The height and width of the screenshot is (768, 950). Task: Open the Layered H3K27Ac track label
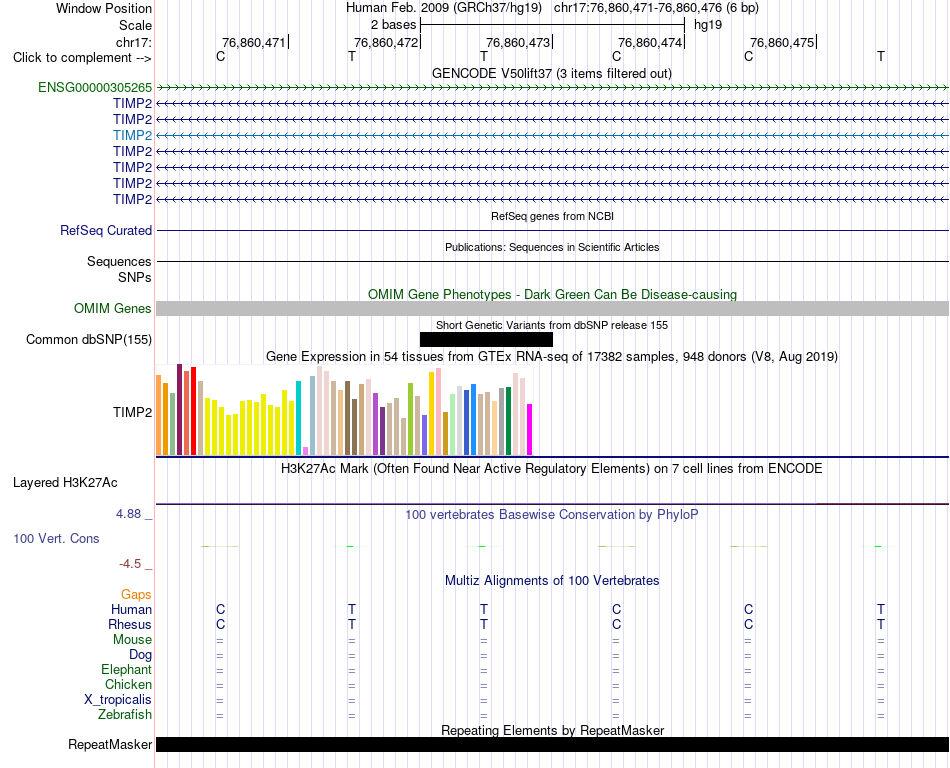pyautogui.click(x=65, y=483)
